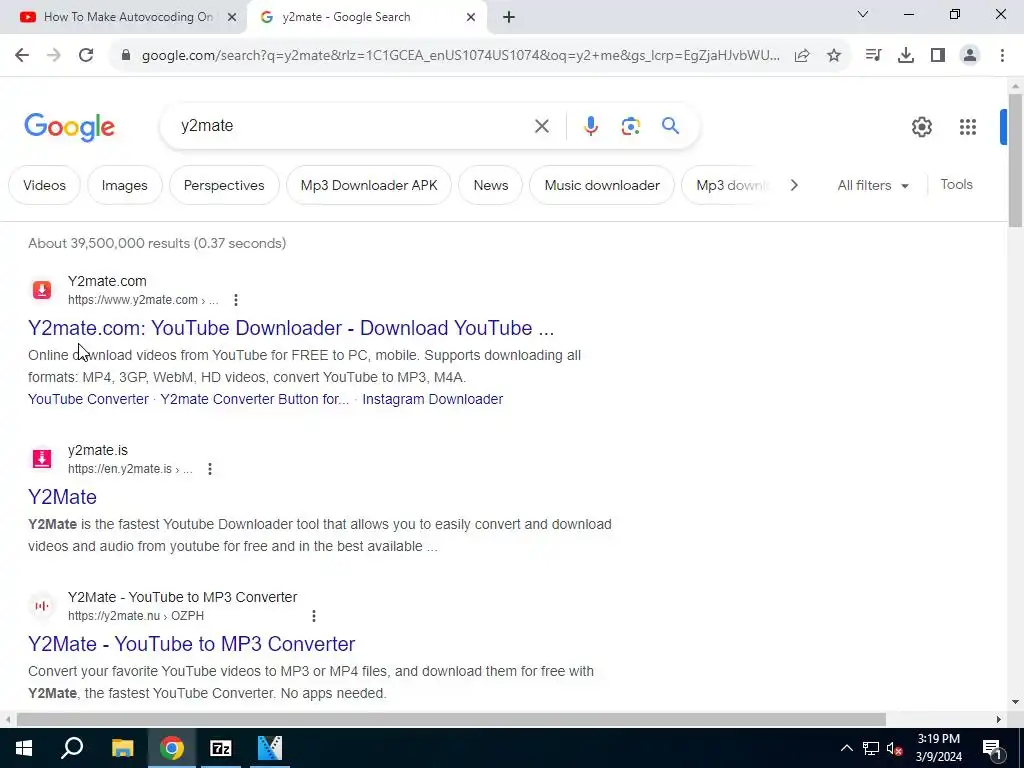This screenshot has height=768, width=1024.
Task: Open the All filters dropdown
Action: coord(873,185)
